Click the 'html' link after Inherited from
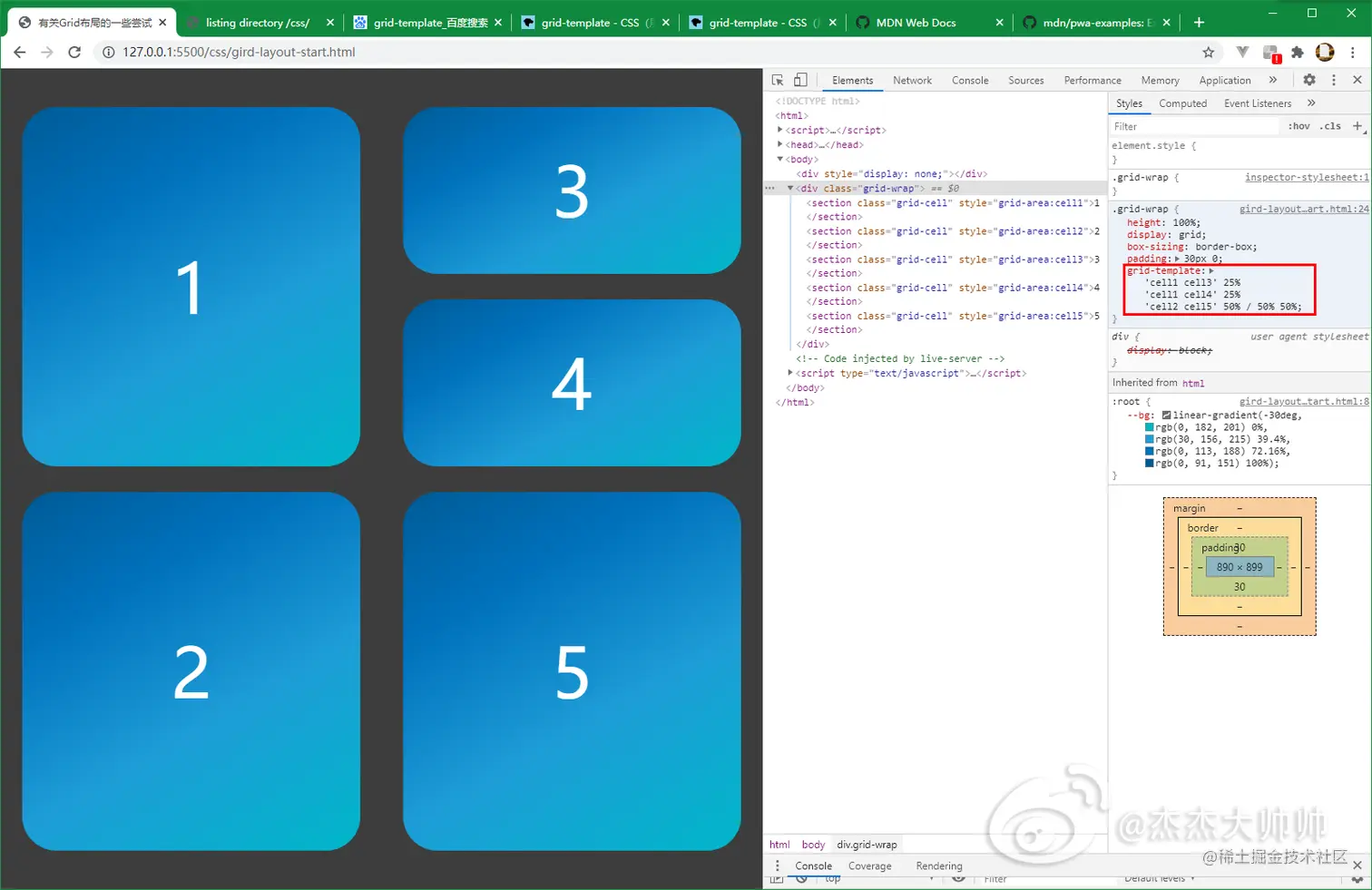The width and height of the screenshot is (1372, 890). (1193, 383)
